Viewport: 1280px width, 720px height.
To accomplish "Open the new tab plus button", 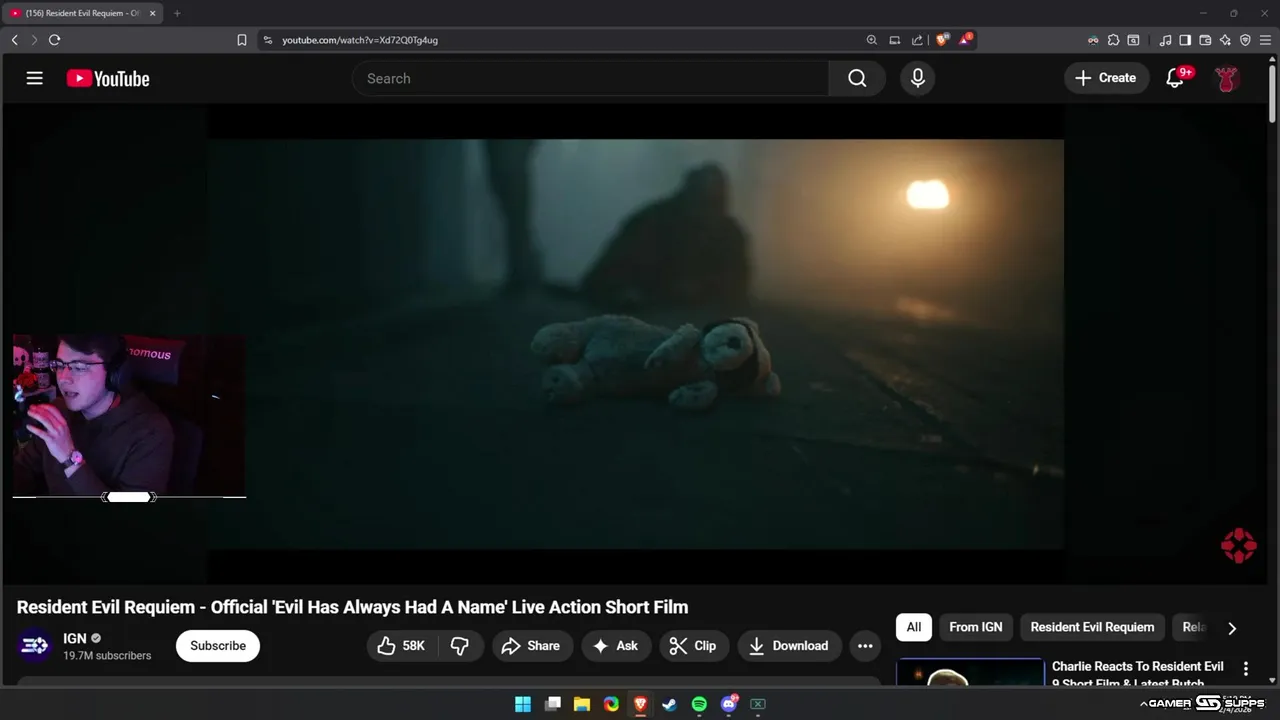I will point(177,13).
